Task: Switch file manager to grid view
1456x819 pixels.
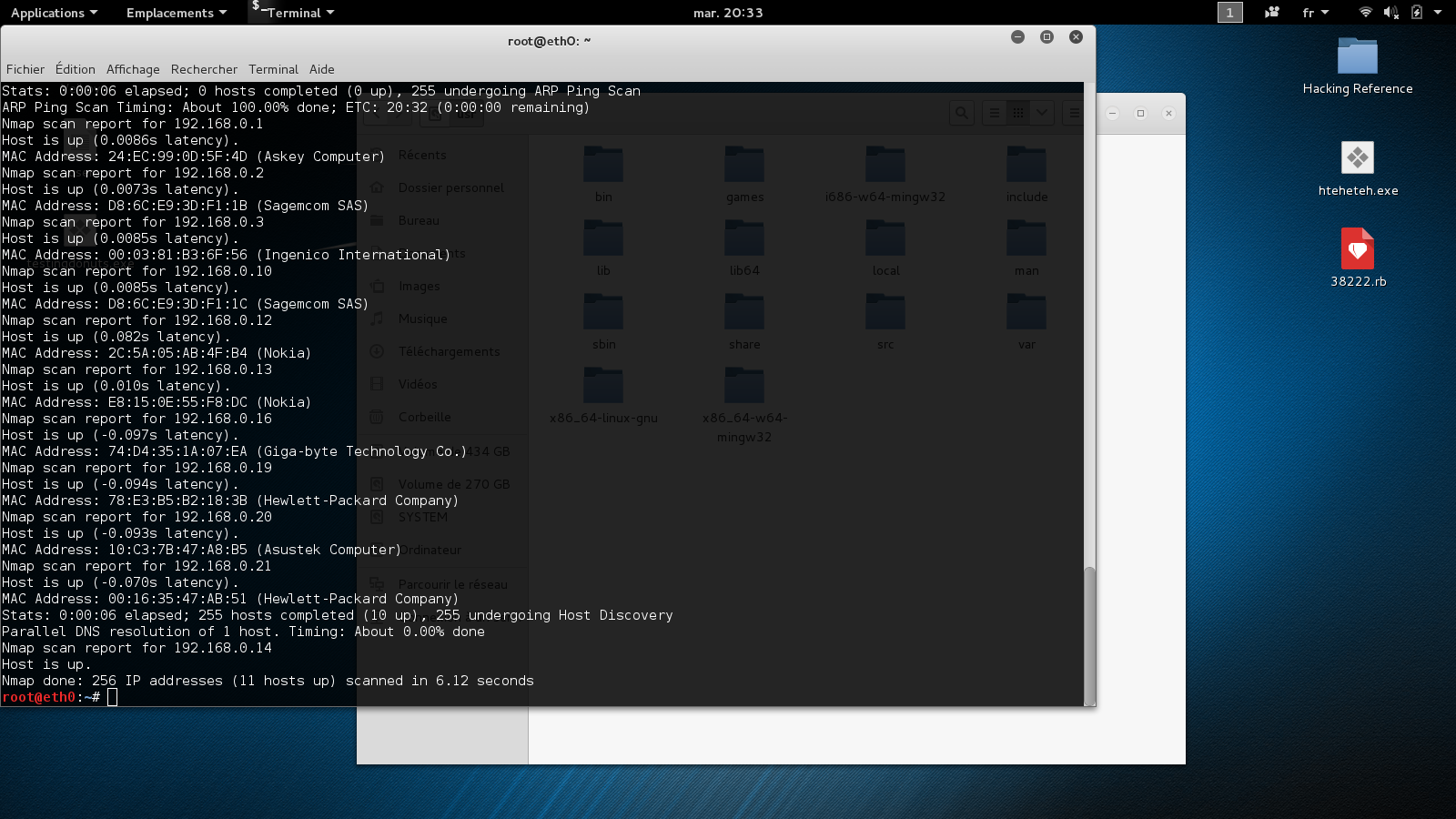Action: [x=1018, y=113]
